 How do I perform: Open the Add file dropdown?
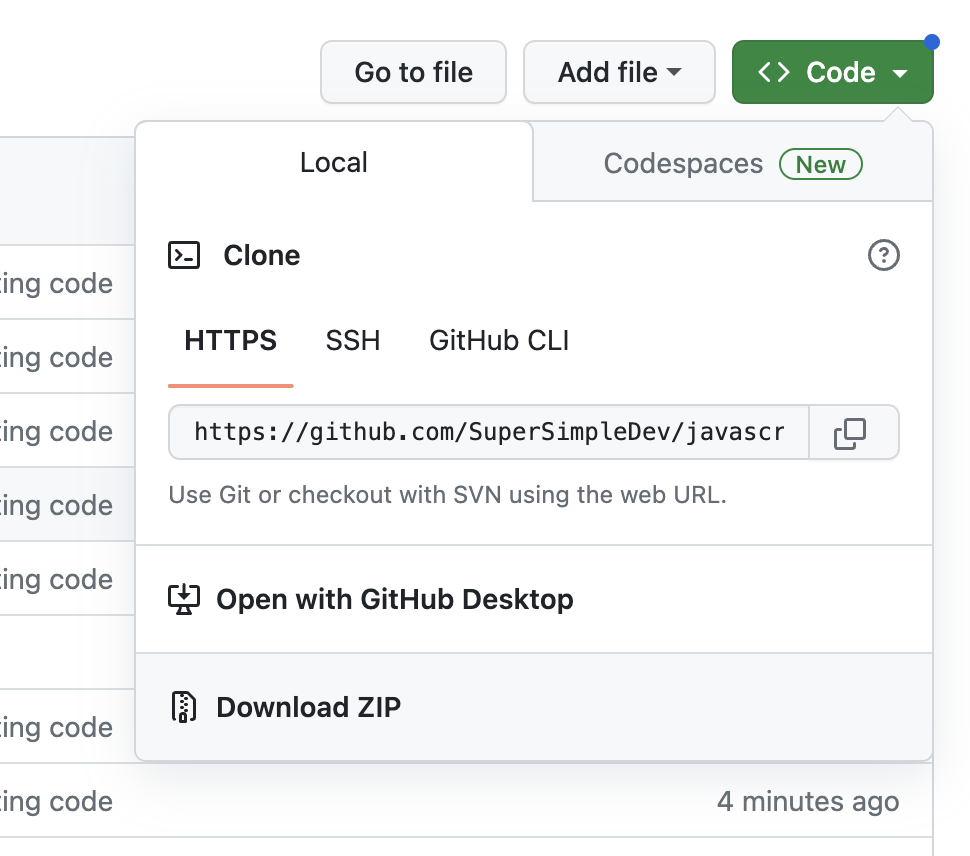619,71
